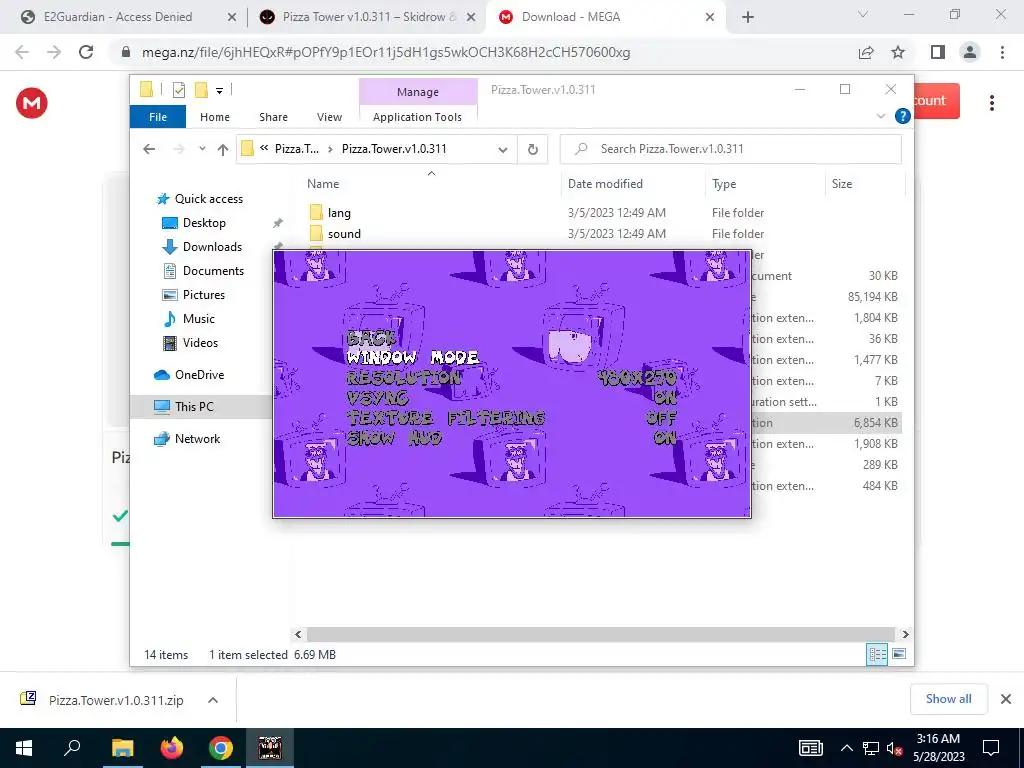Viewport: 1024px width, 768px height.
Task: Open the lang folder
Action: point(339,213)
